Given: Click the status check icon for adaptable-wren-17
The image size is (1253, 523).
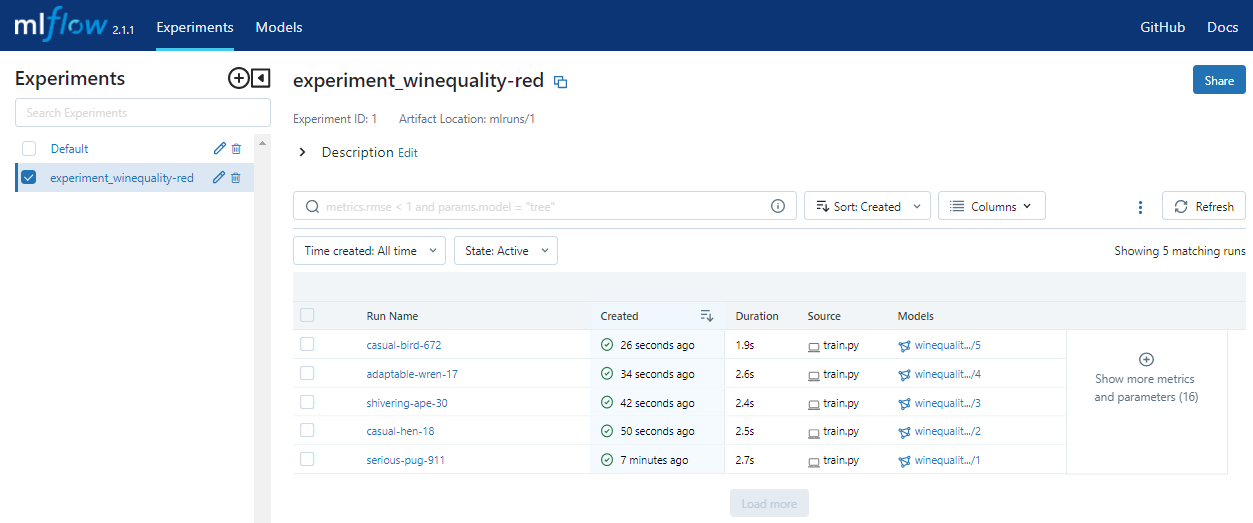Looking at the screenshot, I should [607, 374].
